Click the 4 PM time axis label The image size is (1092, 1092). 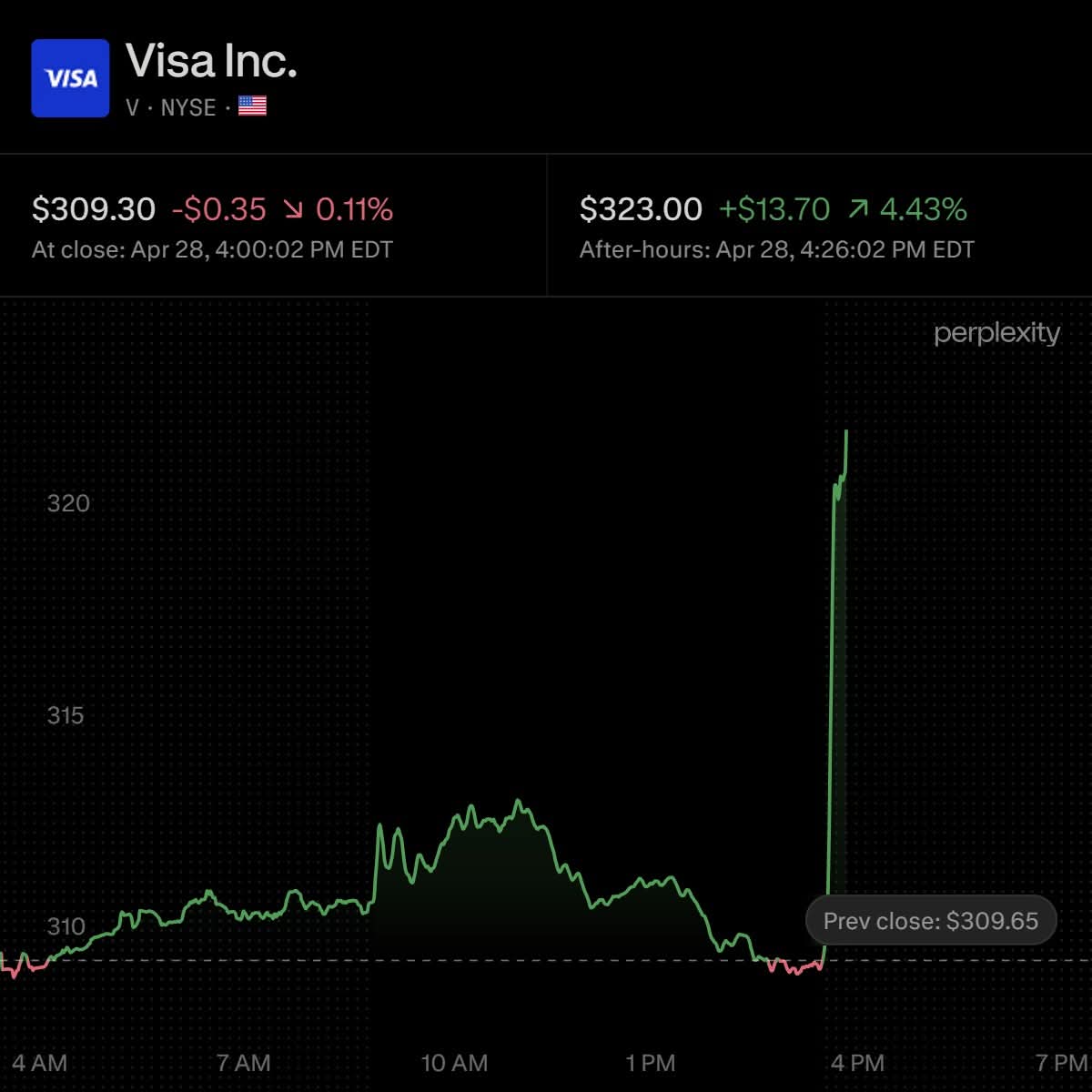857,1063
